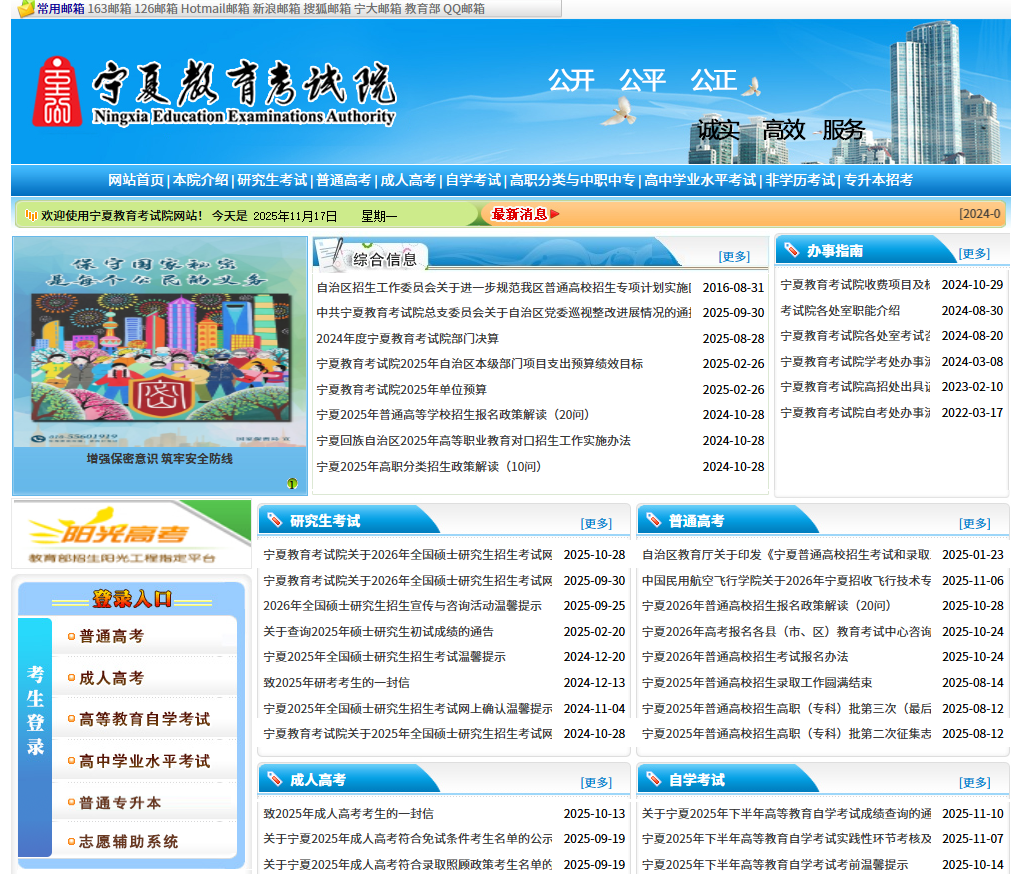This screenshot has height=874, width=1017.
Task: Expand 更多 in the 综合信息 section
Action: (733, 256)
